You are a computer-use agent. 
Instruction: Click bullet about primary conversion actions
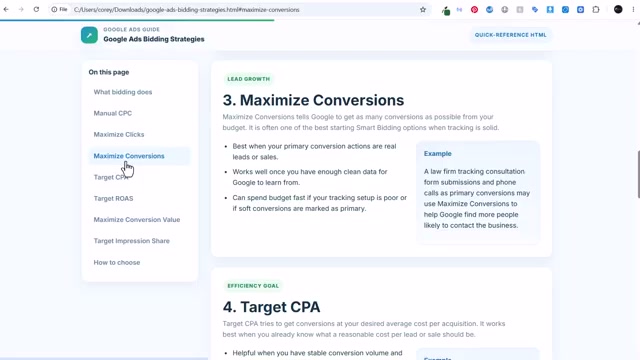314,151
